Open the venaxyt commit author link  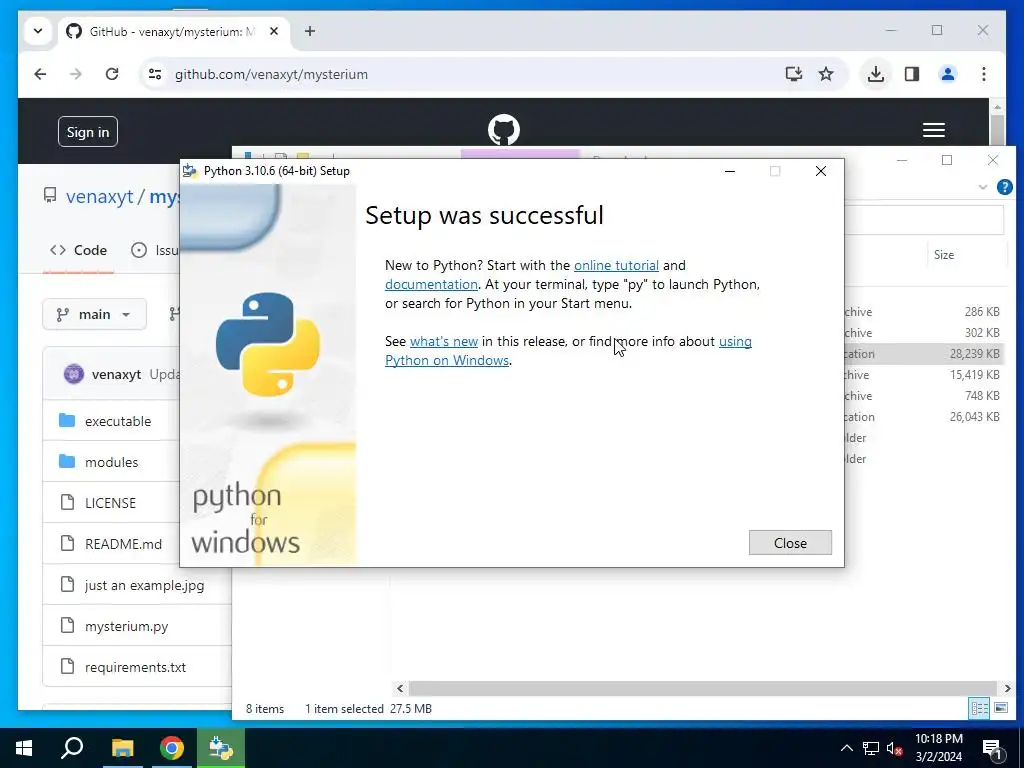click(116, 374)
